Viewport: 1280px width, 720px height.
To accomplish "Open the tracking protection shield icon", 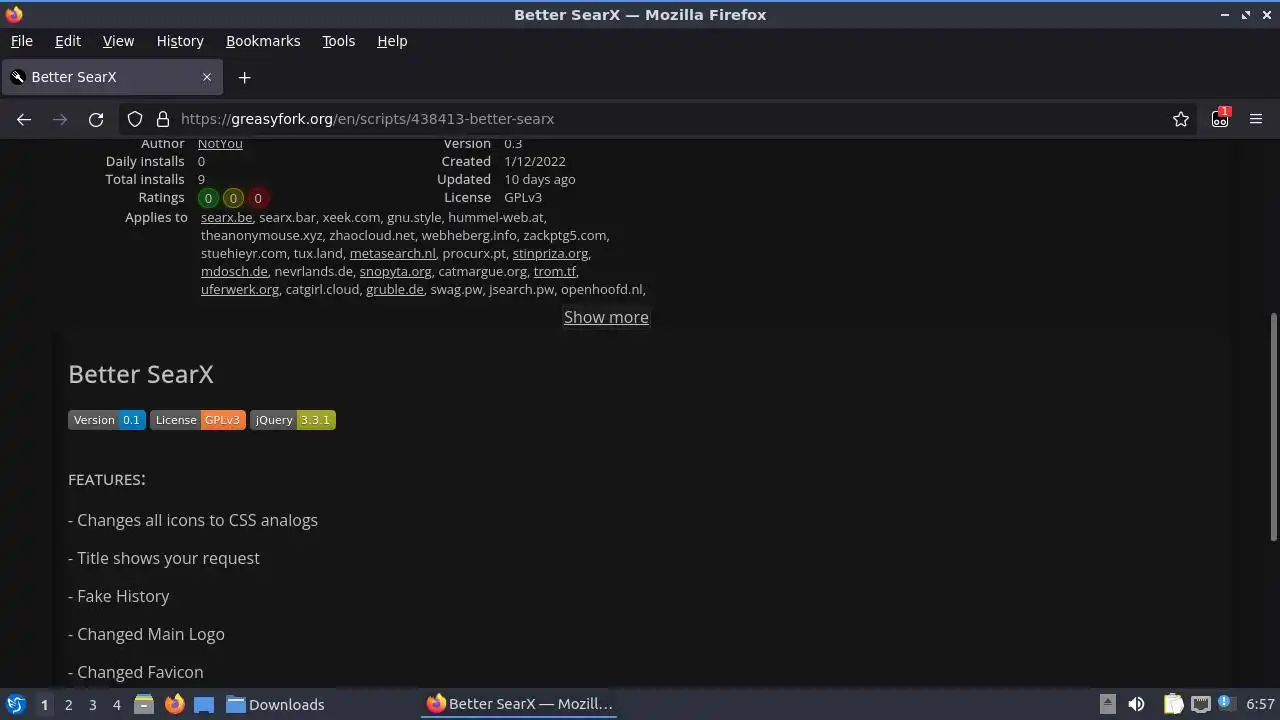I will [x=135, y=119].
